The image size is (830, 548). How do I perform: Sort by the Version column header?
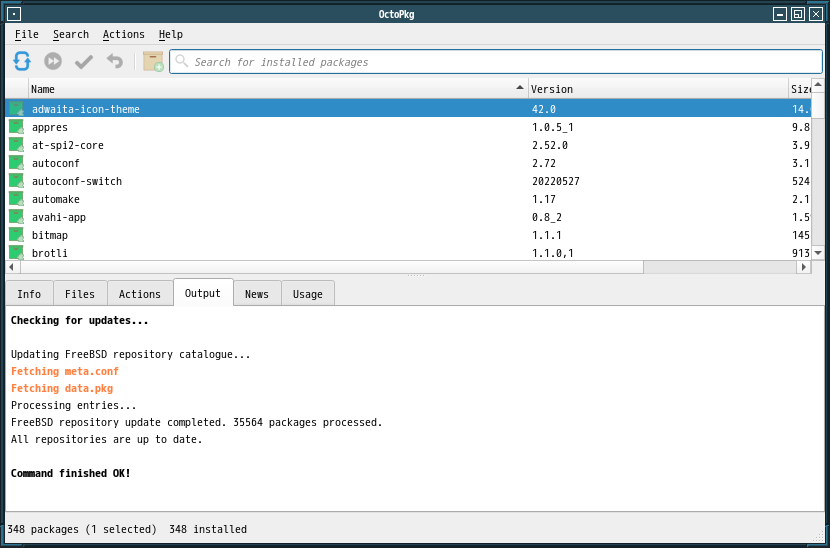coord(657,89)
